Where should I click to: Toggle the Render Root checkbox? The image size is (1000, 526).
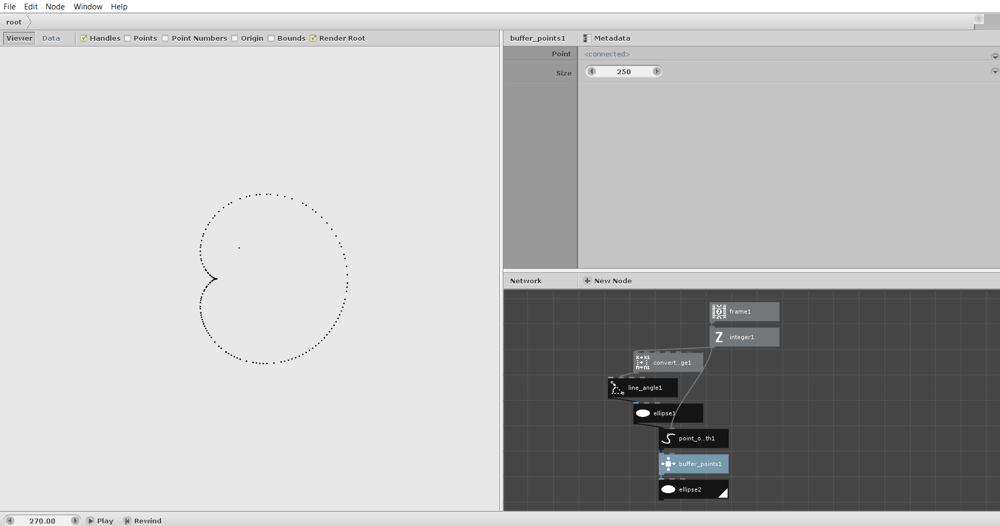point(313,38)
